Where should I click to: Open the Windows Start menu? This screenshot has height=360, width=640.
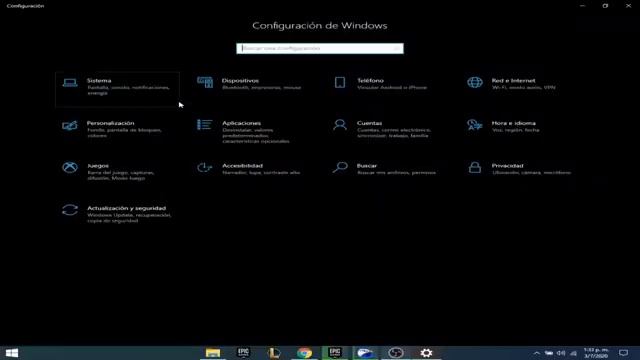click(12, 353)
